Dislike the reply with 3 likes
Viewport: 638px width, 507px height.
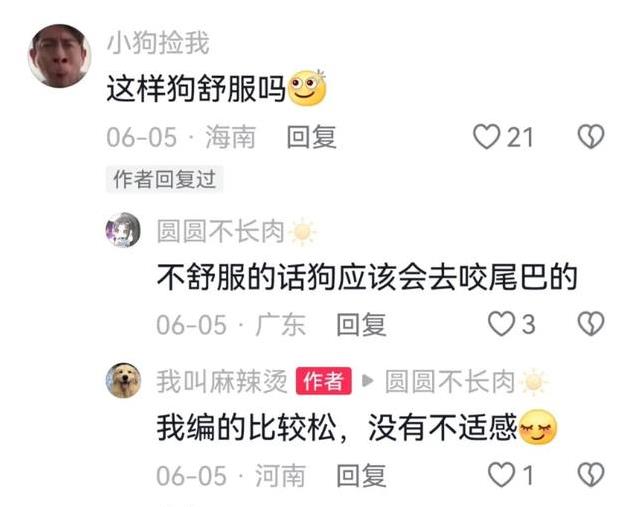(x=591, y=324)
